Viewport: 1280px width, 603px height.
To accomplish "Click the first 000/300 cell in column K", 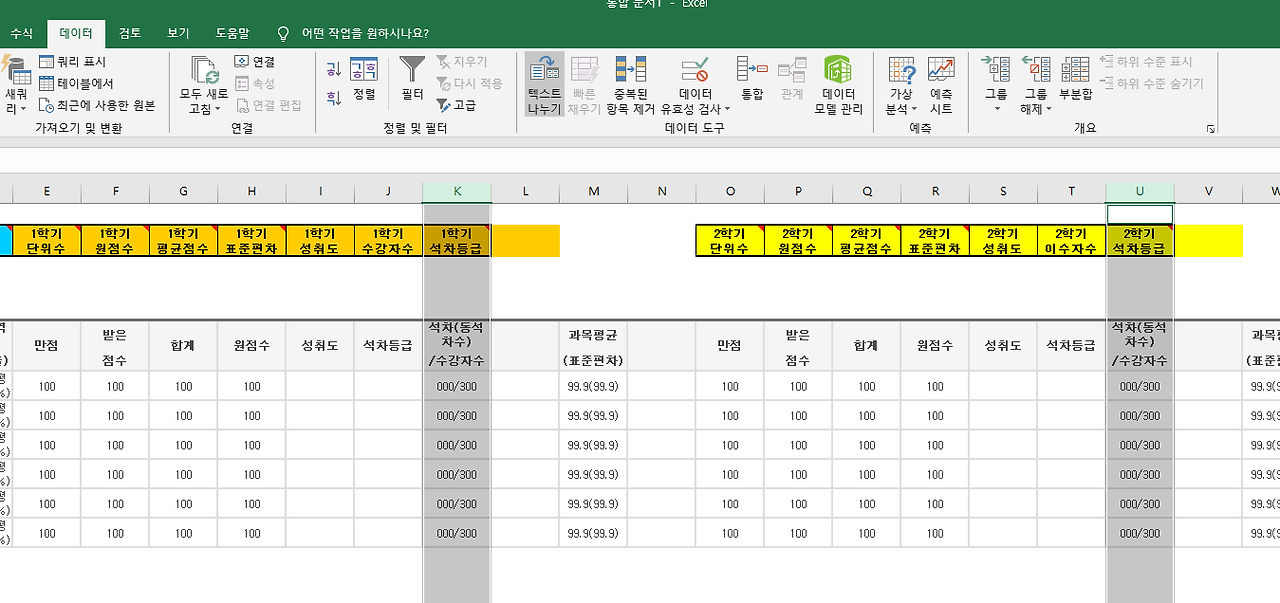I will 457,387.
